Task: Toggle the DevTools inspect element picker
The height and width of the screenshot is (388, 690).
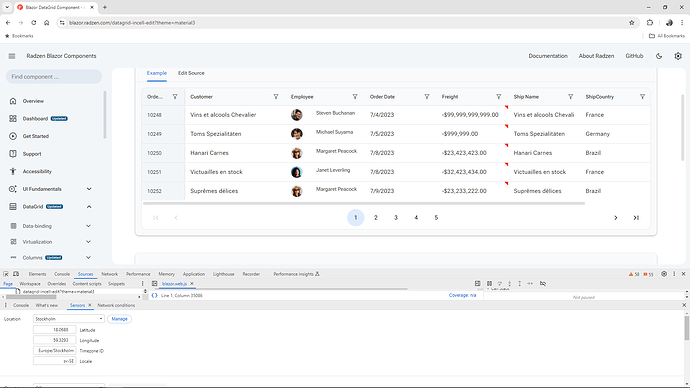Action: tap(6, 274)
